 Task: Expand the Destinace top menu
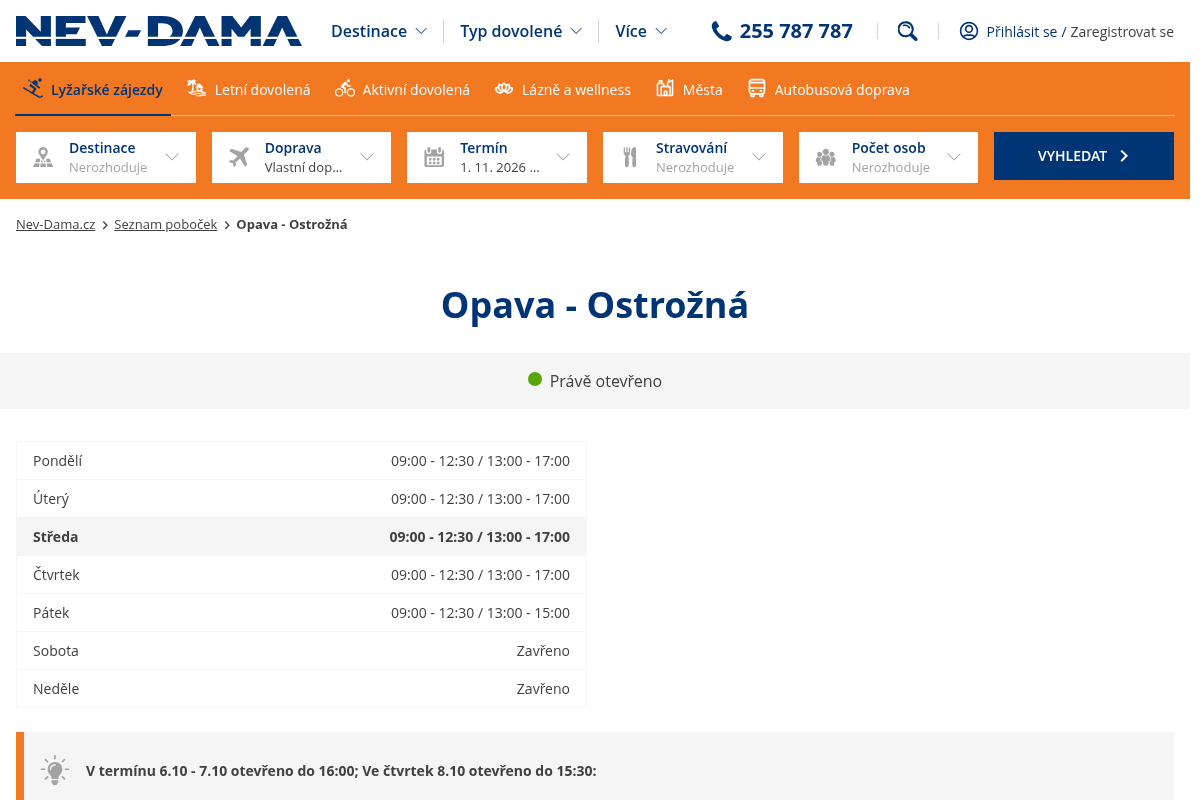click(379, 31)
